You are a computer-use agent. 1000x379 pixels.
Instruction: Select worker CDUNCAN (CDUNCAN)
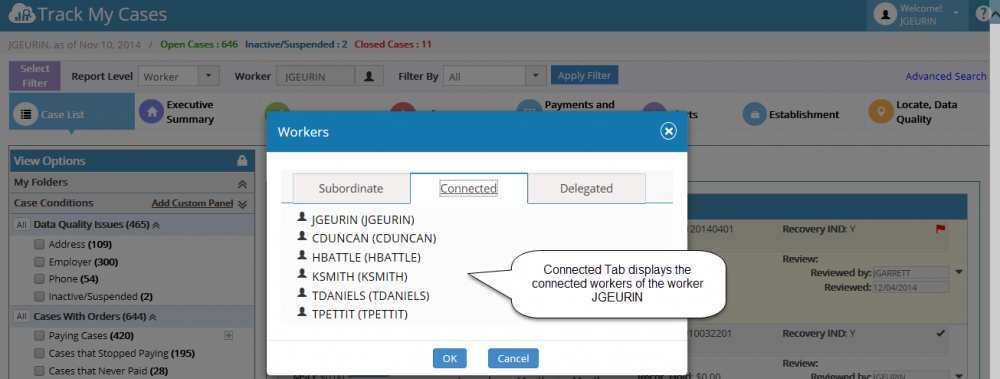[374, 239]
